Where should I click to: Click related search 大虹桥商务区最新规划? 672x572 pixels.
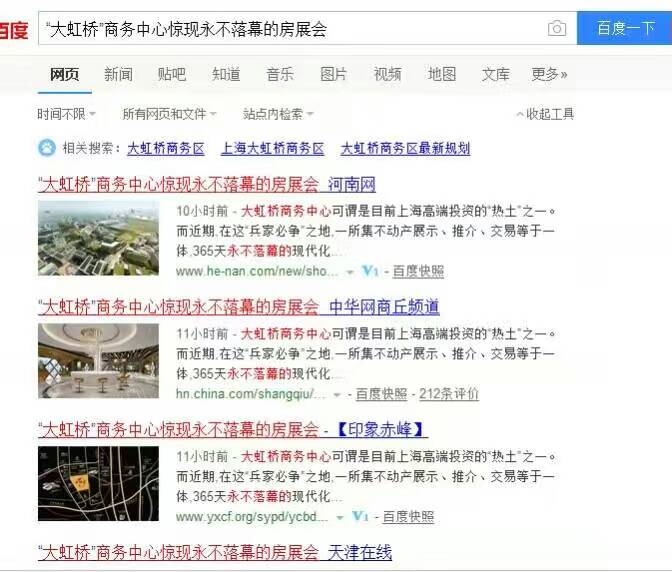coord(405,148)
